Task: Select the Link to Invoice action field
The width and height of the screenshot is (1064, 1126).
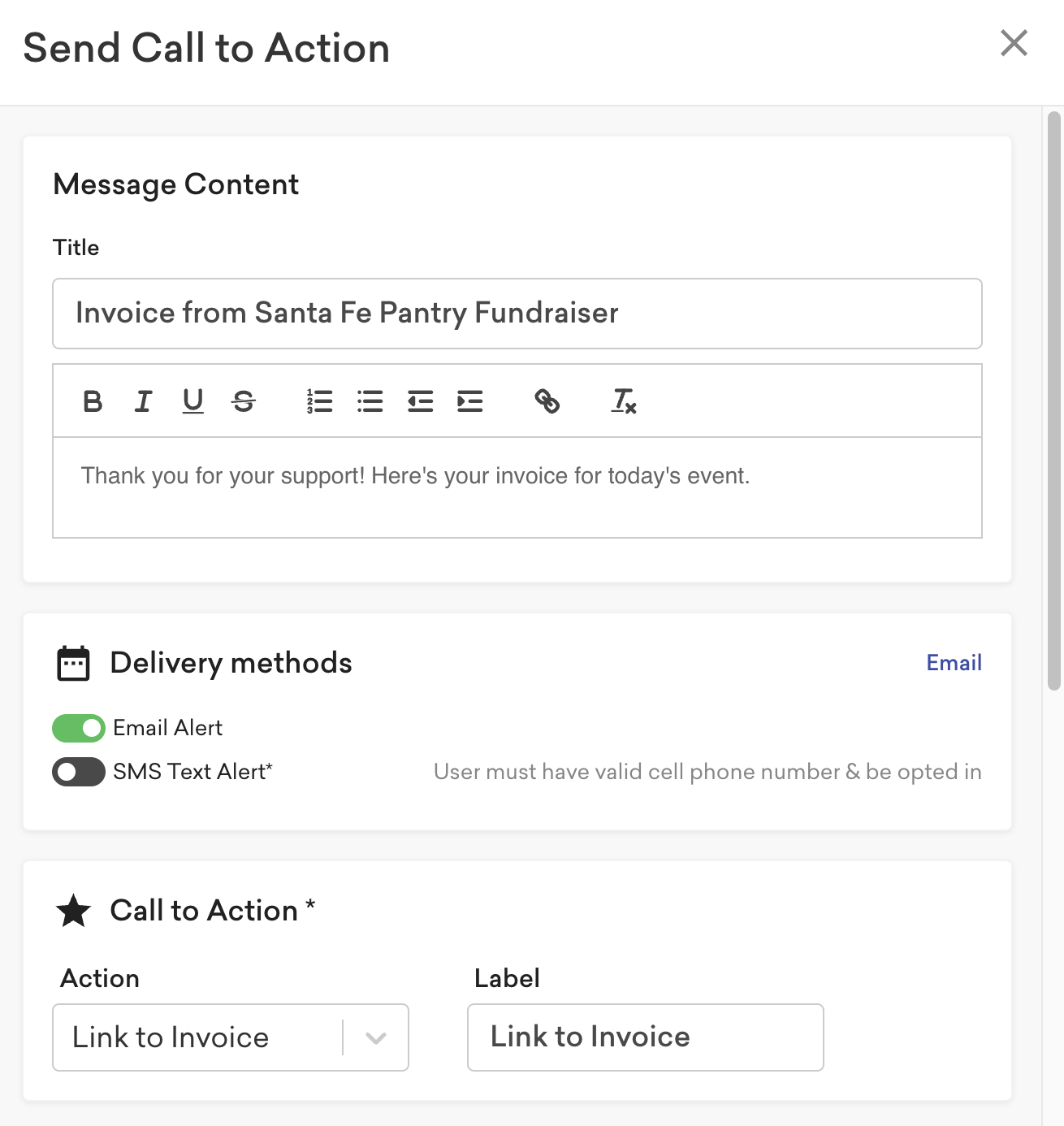Action: [x=231, y=1037]
